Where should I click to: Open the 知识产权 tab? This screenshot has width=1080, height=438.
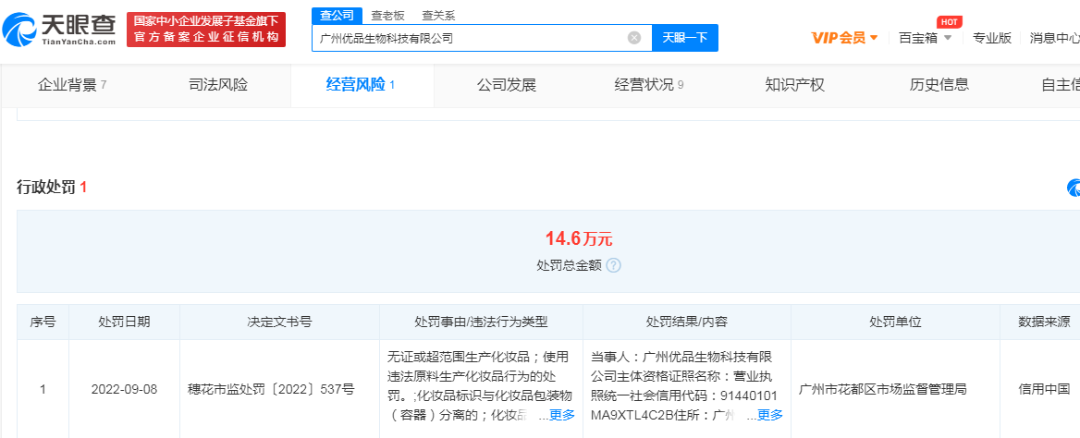pos(794,85)
